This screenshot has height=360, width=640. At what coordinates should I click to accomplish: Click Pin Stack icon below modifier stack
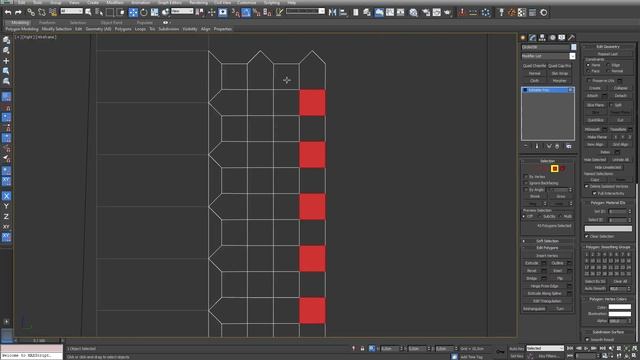pyautogui.click(x=526, y=146)
